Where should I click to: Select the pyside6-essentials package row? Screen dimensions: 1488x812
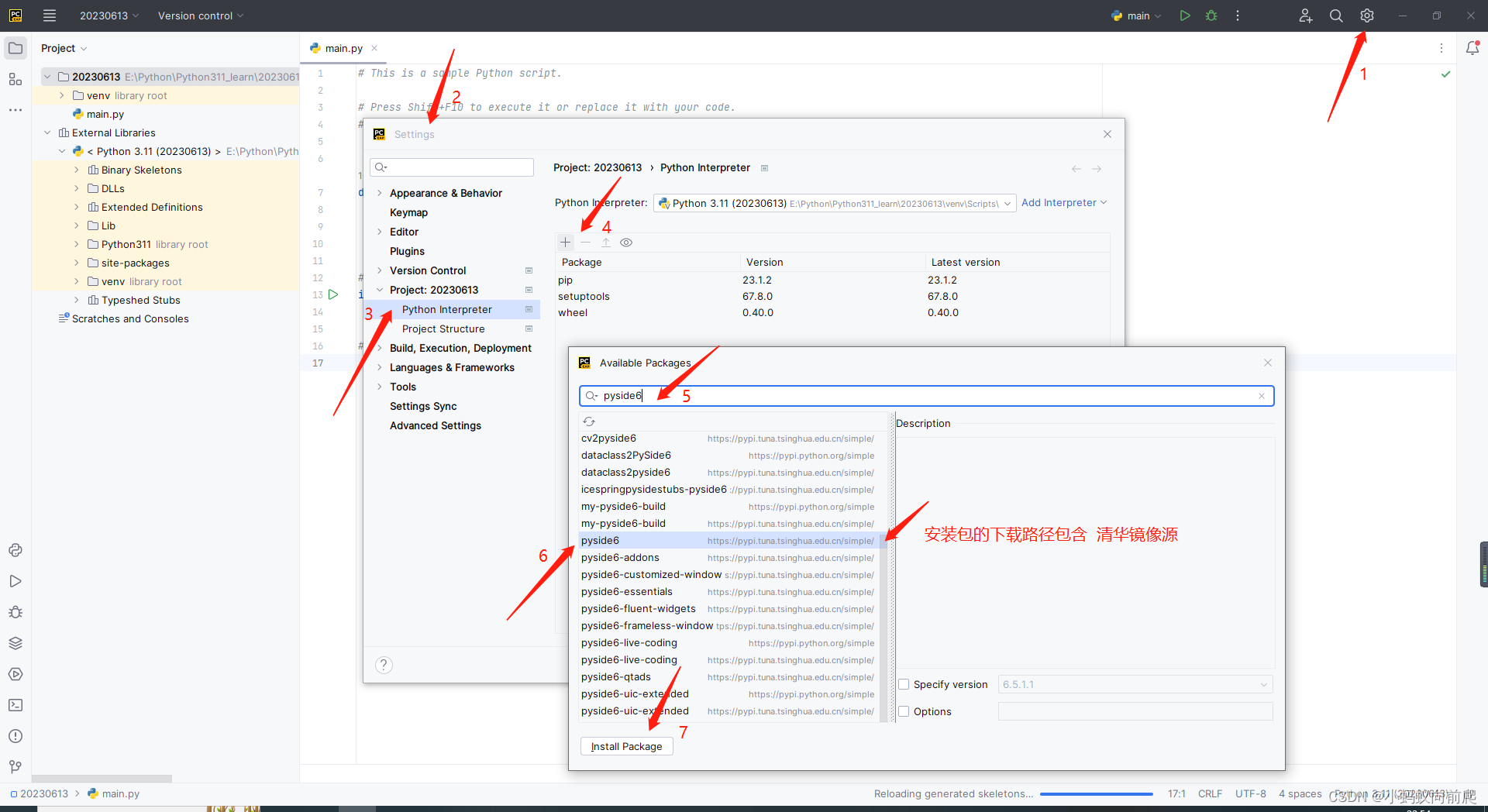(728, 592)
